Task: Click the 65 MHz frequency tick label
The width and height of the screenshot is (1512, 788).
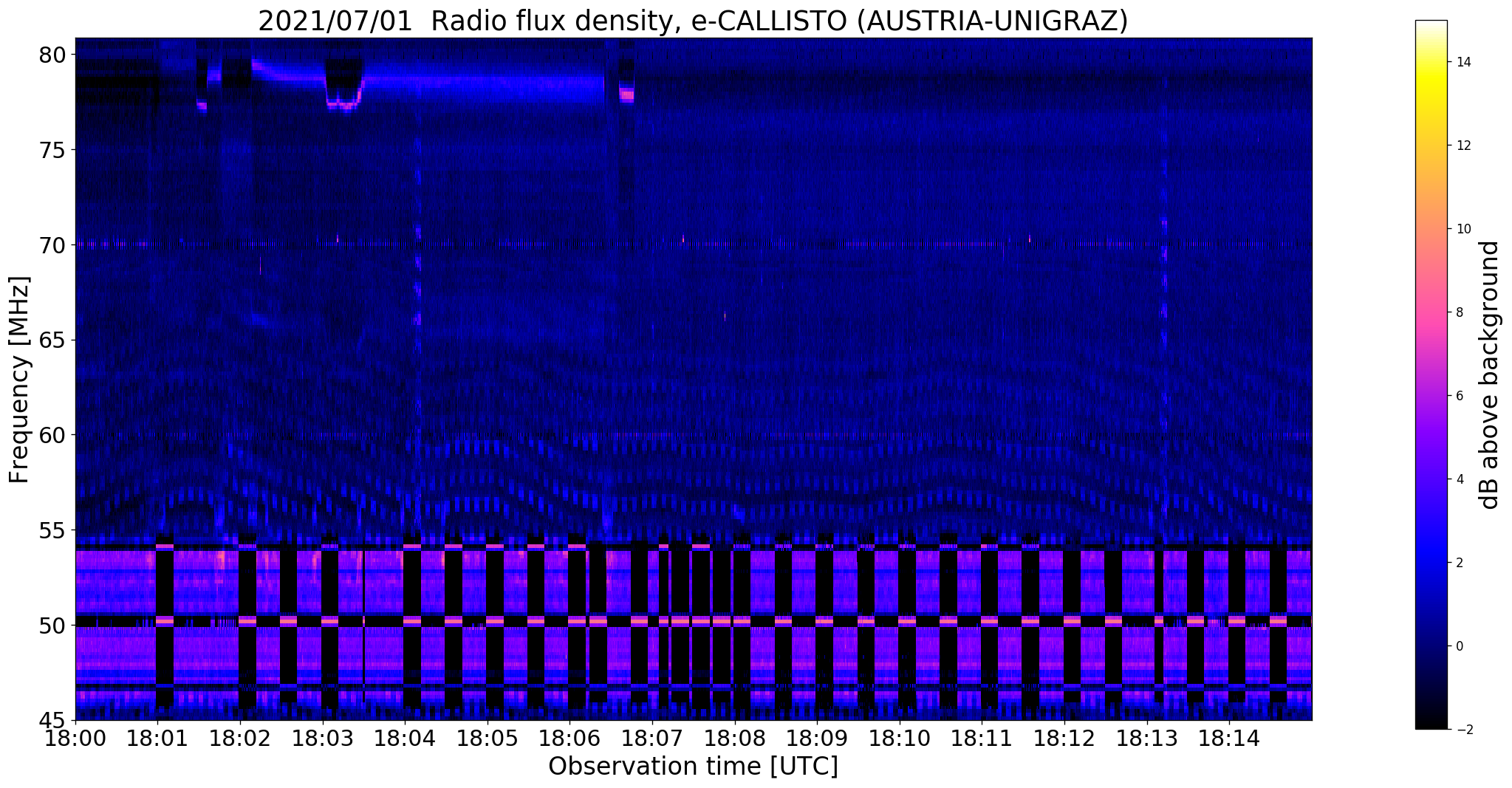Action: [52, 340]
